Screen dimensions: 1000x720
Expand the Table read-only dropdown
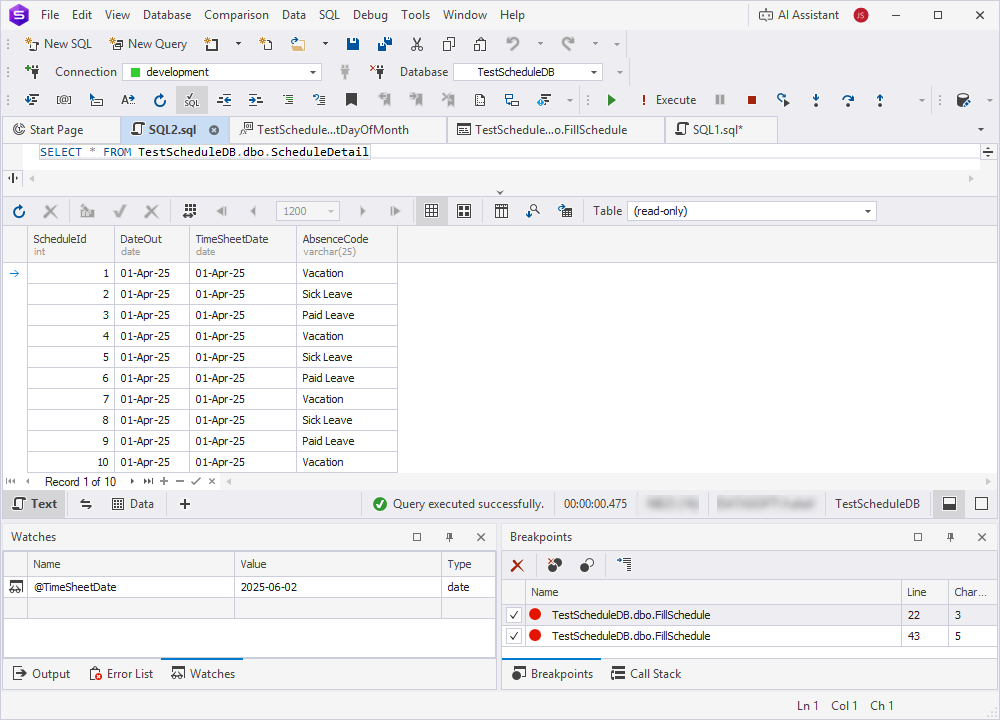tap(868, 211)
